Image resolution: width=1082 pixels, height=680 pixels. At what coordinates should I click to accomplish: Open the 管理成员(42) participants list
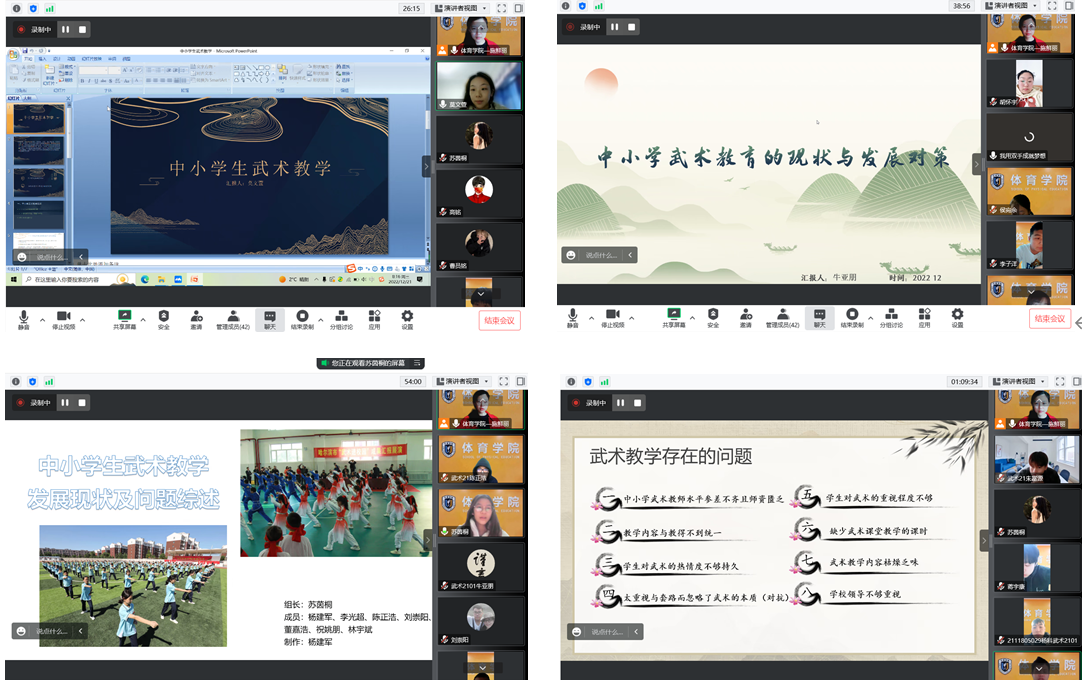click(232, 315)
